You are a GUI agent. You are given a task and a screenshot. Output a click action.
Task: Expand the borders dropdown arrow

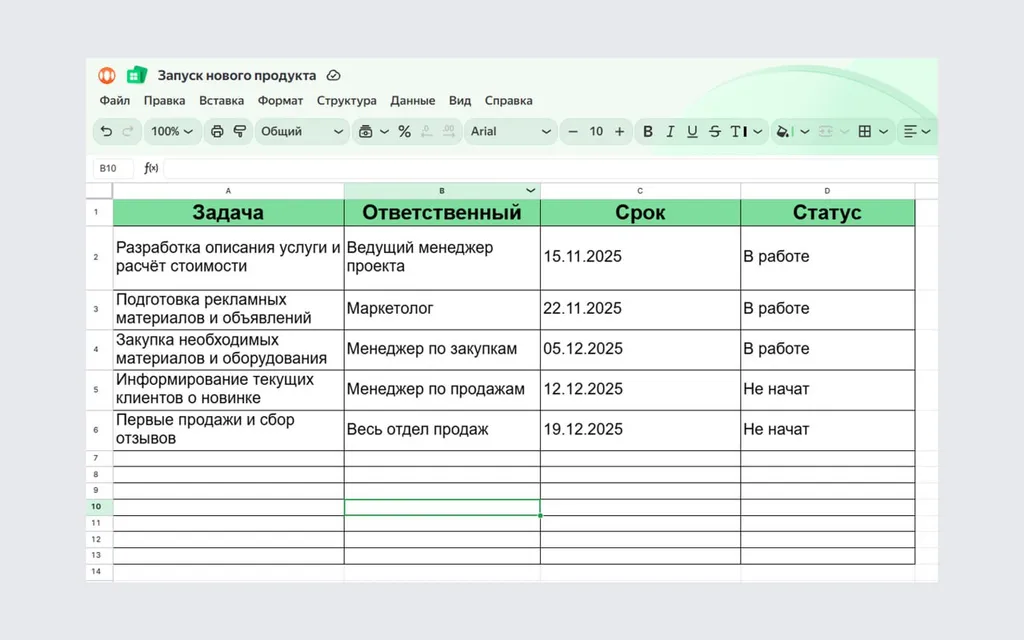(884, 131)
